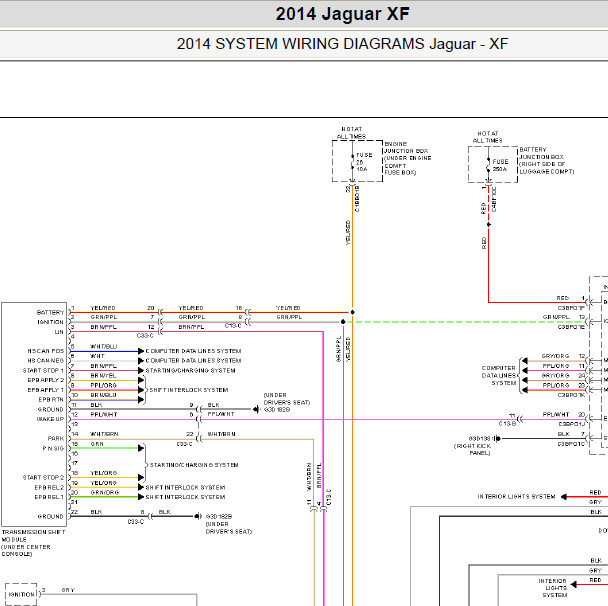This screenshot has width=608, height=606.
Task: Select the "PARK" pin label
Action: 56,439
